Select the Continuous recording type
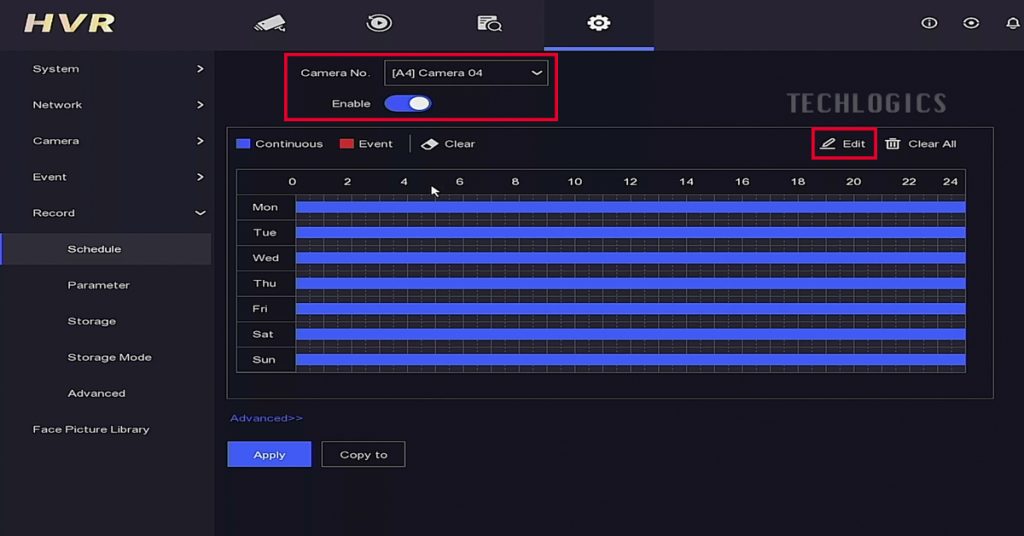Viewport: 1024px width, 536px height. tap(279, 144)
